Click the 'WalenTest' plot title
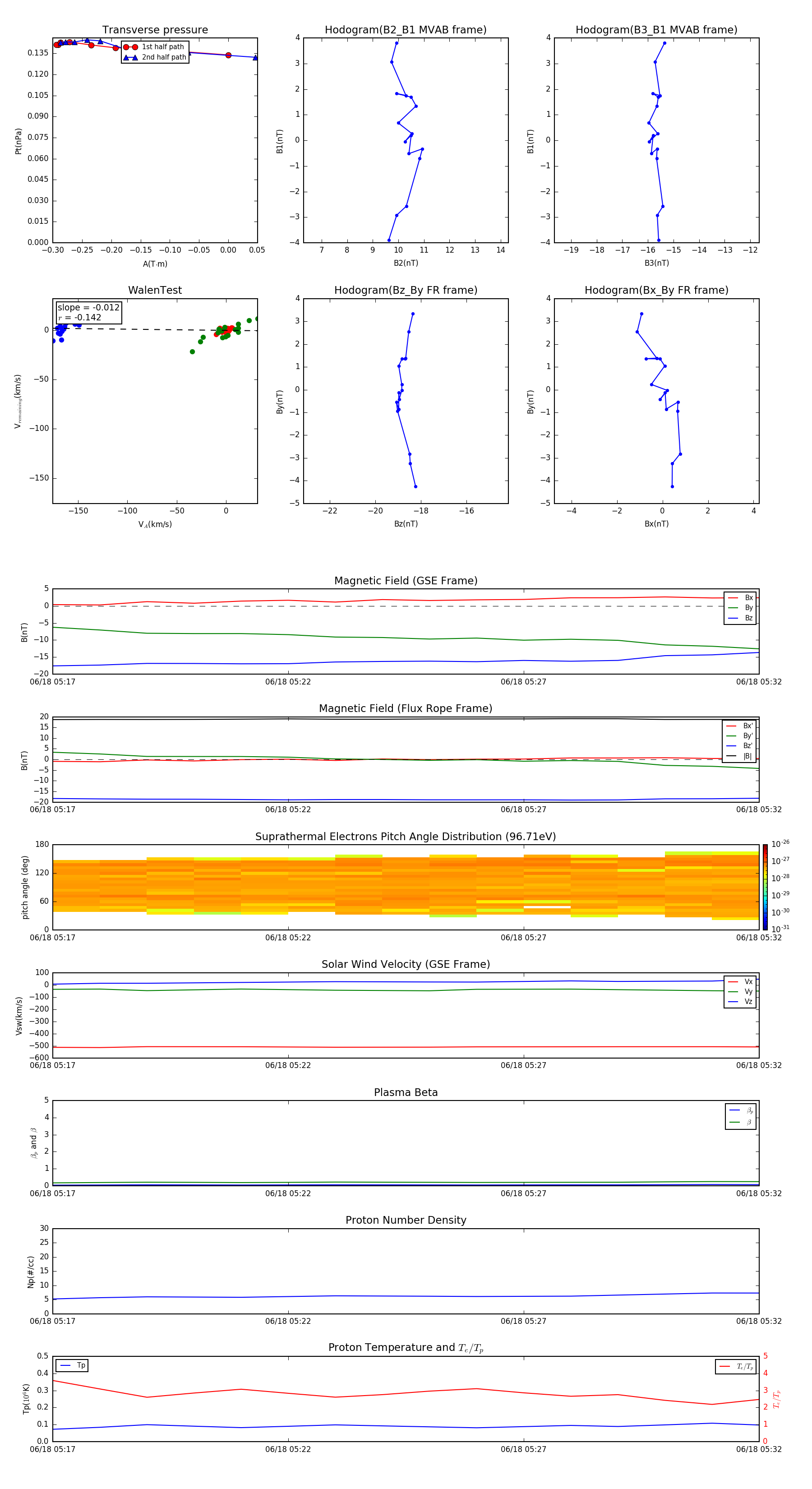Viewport: 812px width, 1489px height. pyautogui.click(x=155, y=290)
